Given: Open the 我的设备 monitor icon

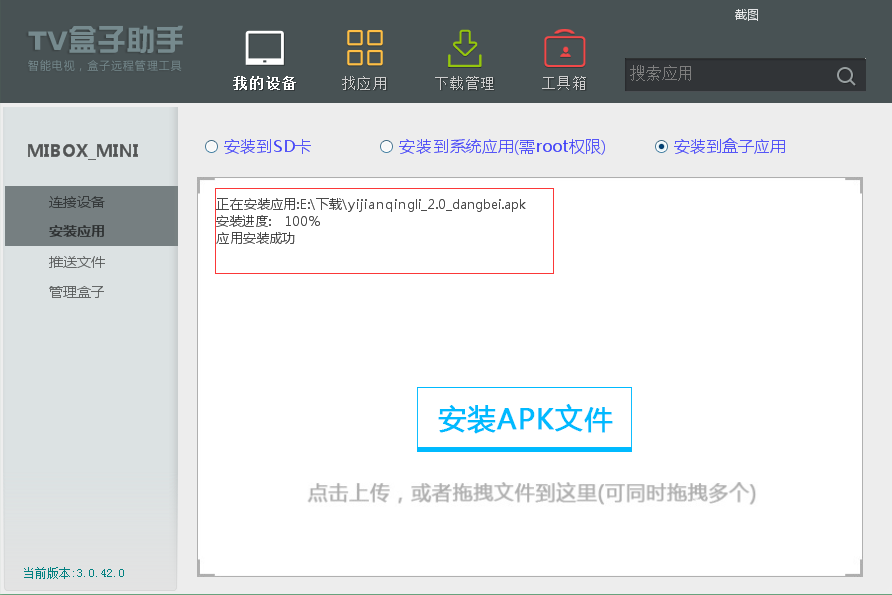Looking at the screenshot, I should pos(264,48).
